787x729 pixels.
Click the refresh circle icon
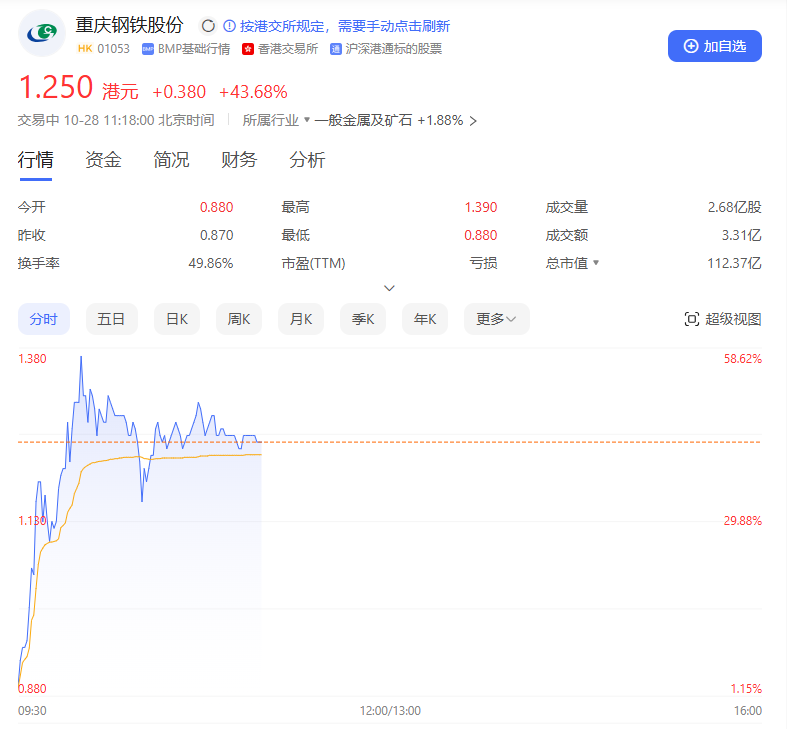[x=208, y=26]
